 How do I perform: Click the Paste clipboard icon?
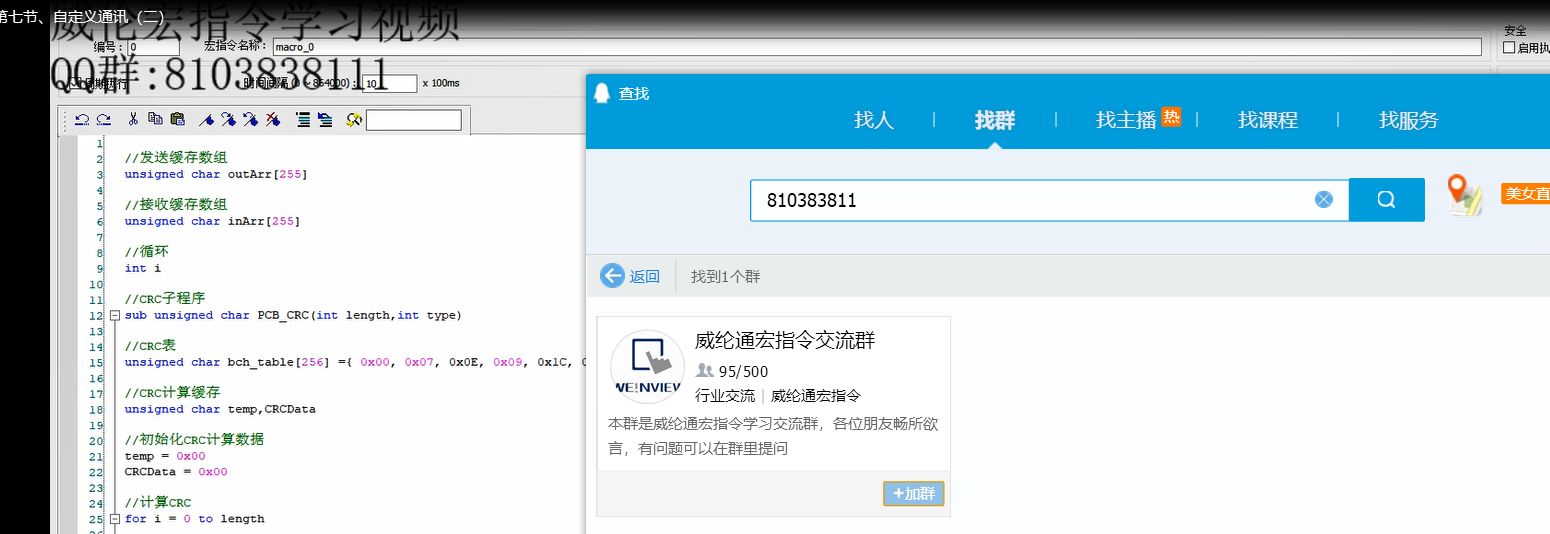click(x=178, y=120)
